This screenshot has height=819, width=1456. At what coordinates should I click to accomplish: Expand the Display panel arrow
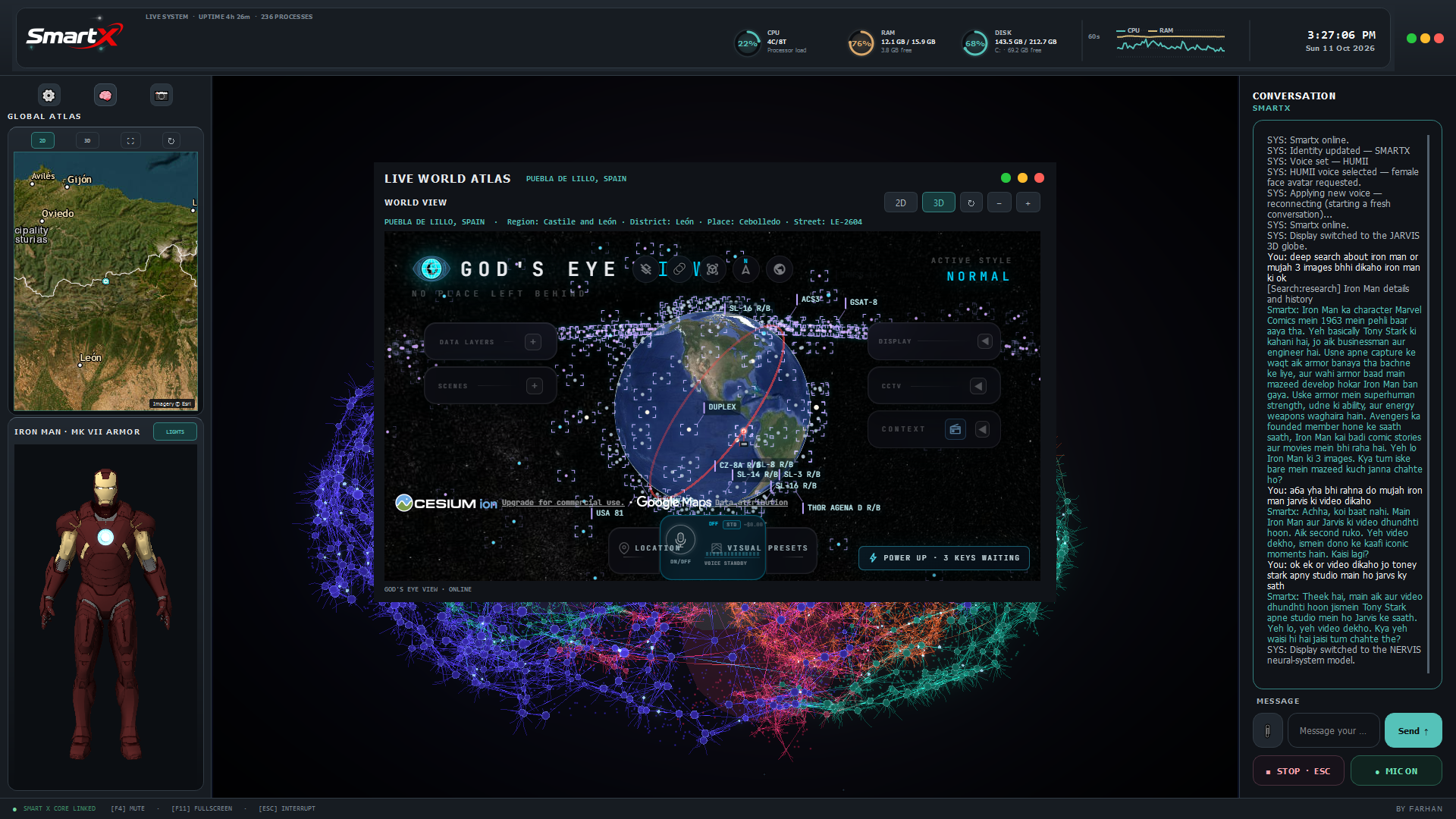(985, 341)
